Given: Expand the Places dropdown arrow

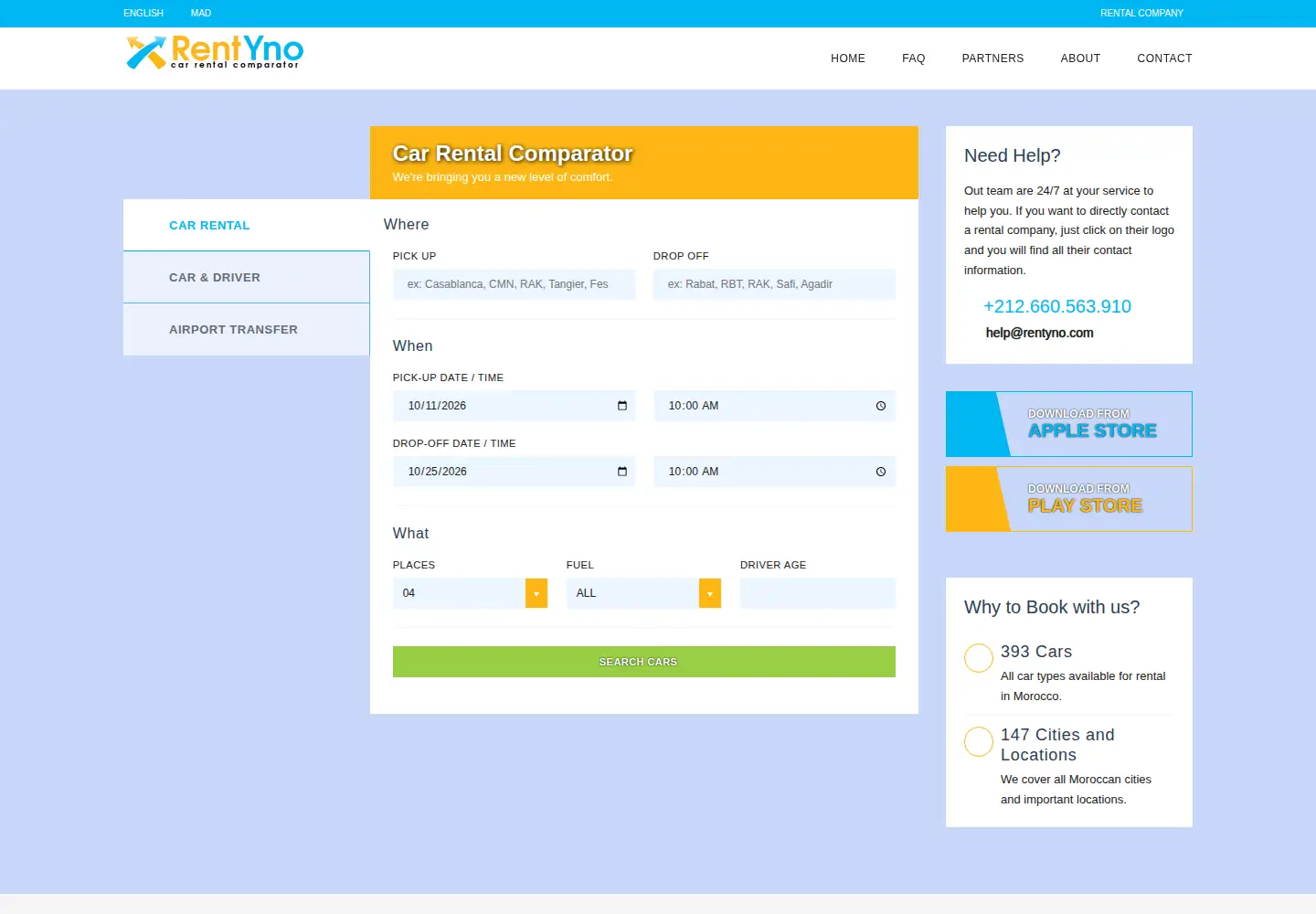Looking at the screenshot, I should tap(536, 593).
